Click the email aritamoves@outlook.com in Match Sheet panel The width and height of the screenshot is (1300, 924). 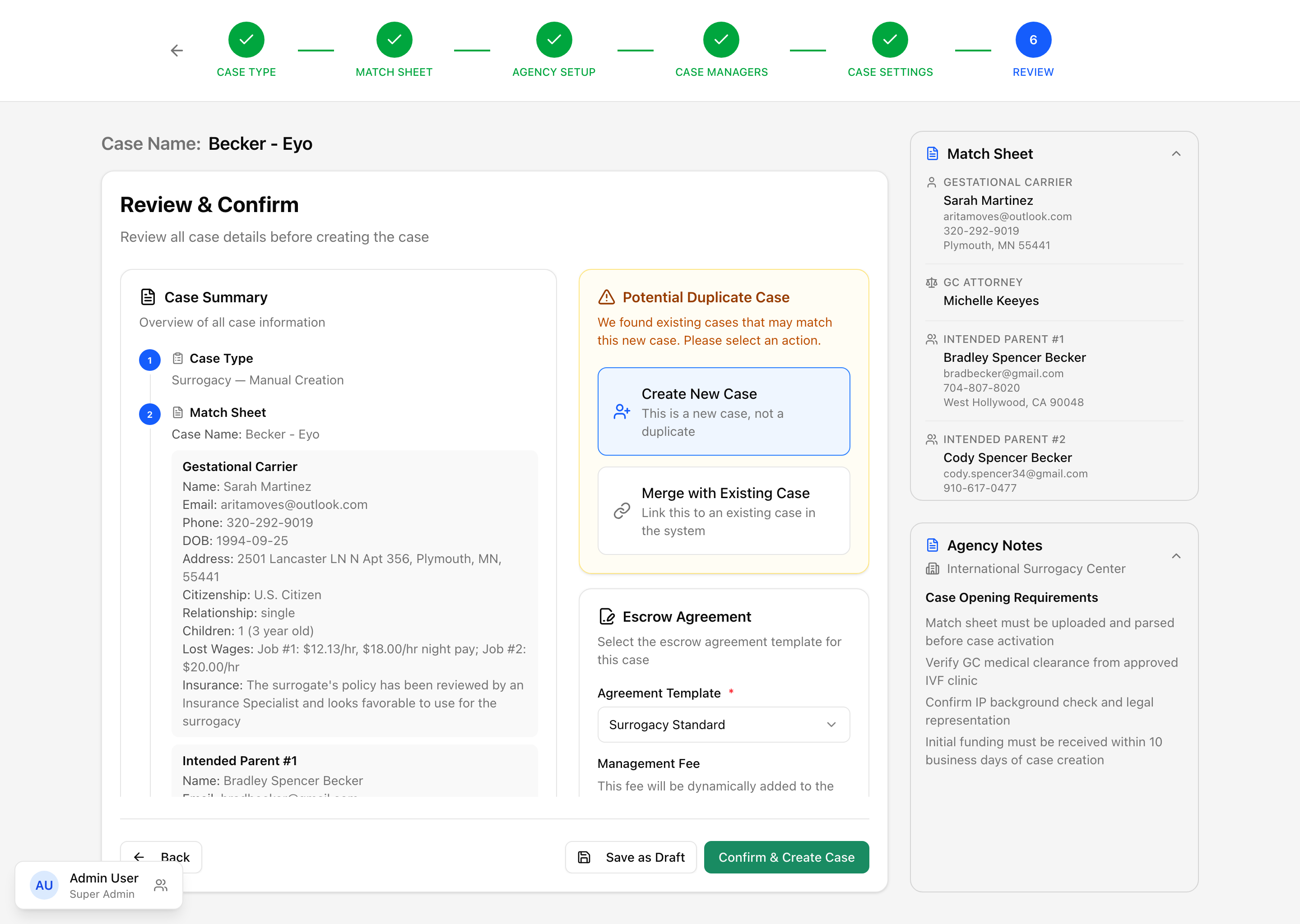1007,216
